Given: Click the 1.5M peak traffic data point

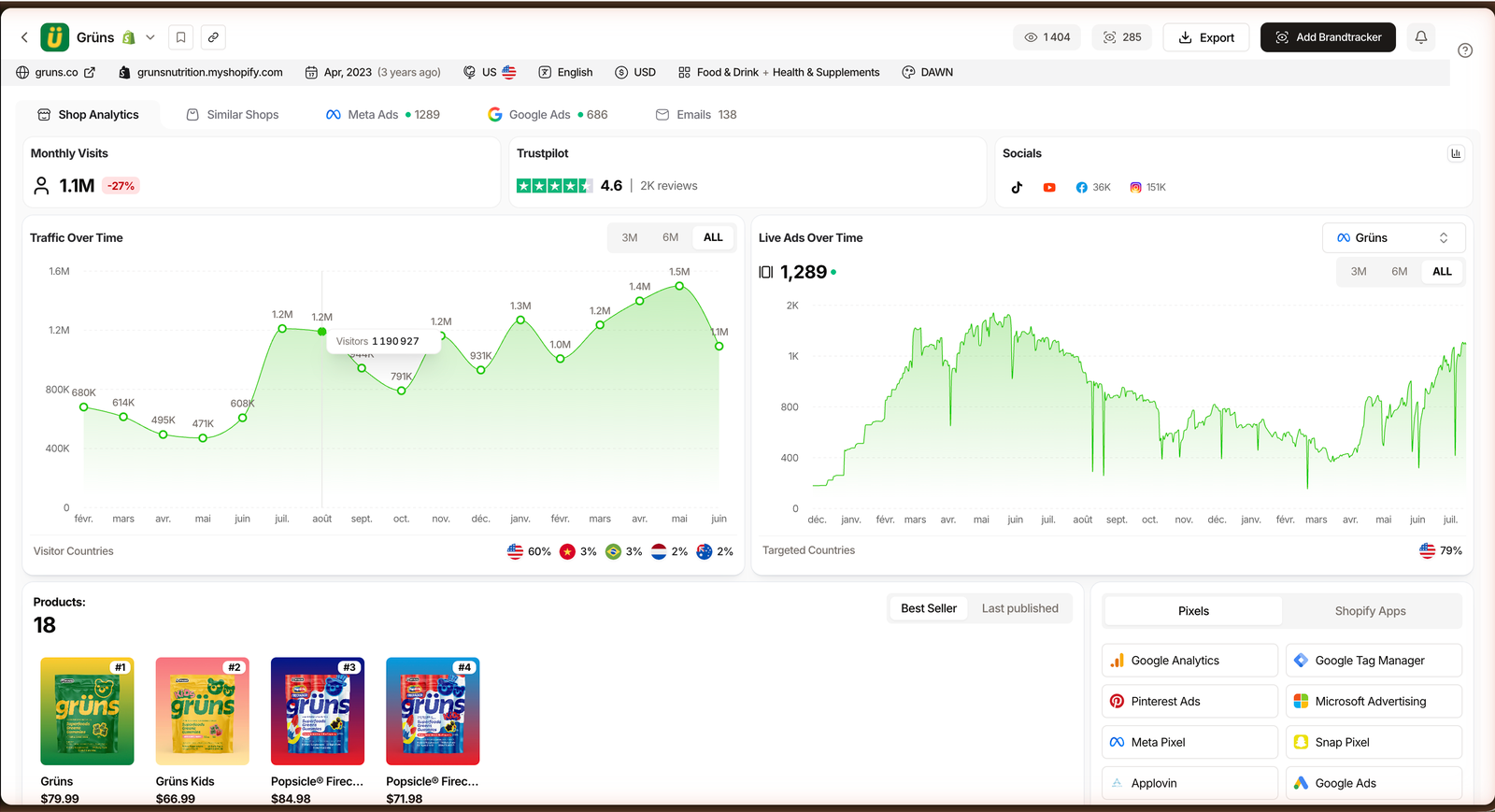Looking at the screenshot, I should 679,286.
